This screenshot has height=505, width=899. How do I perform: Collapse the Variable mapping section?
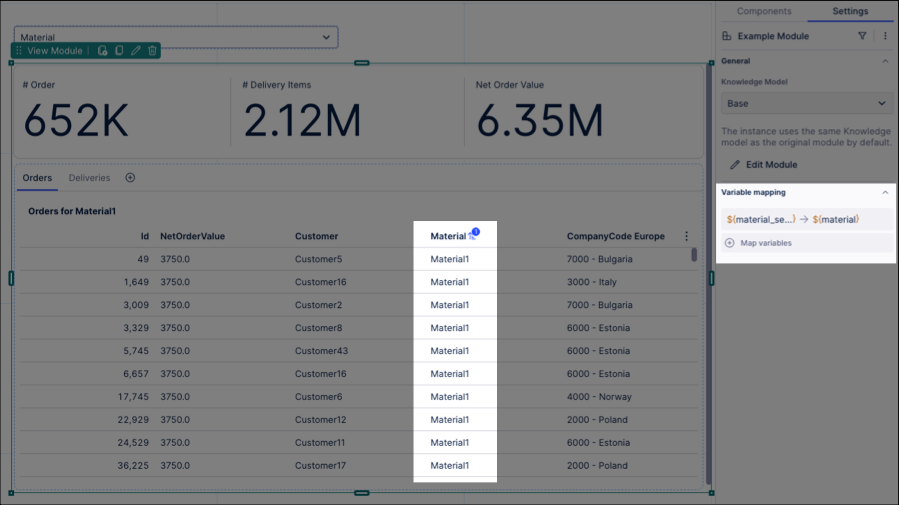tap(885, 193)
